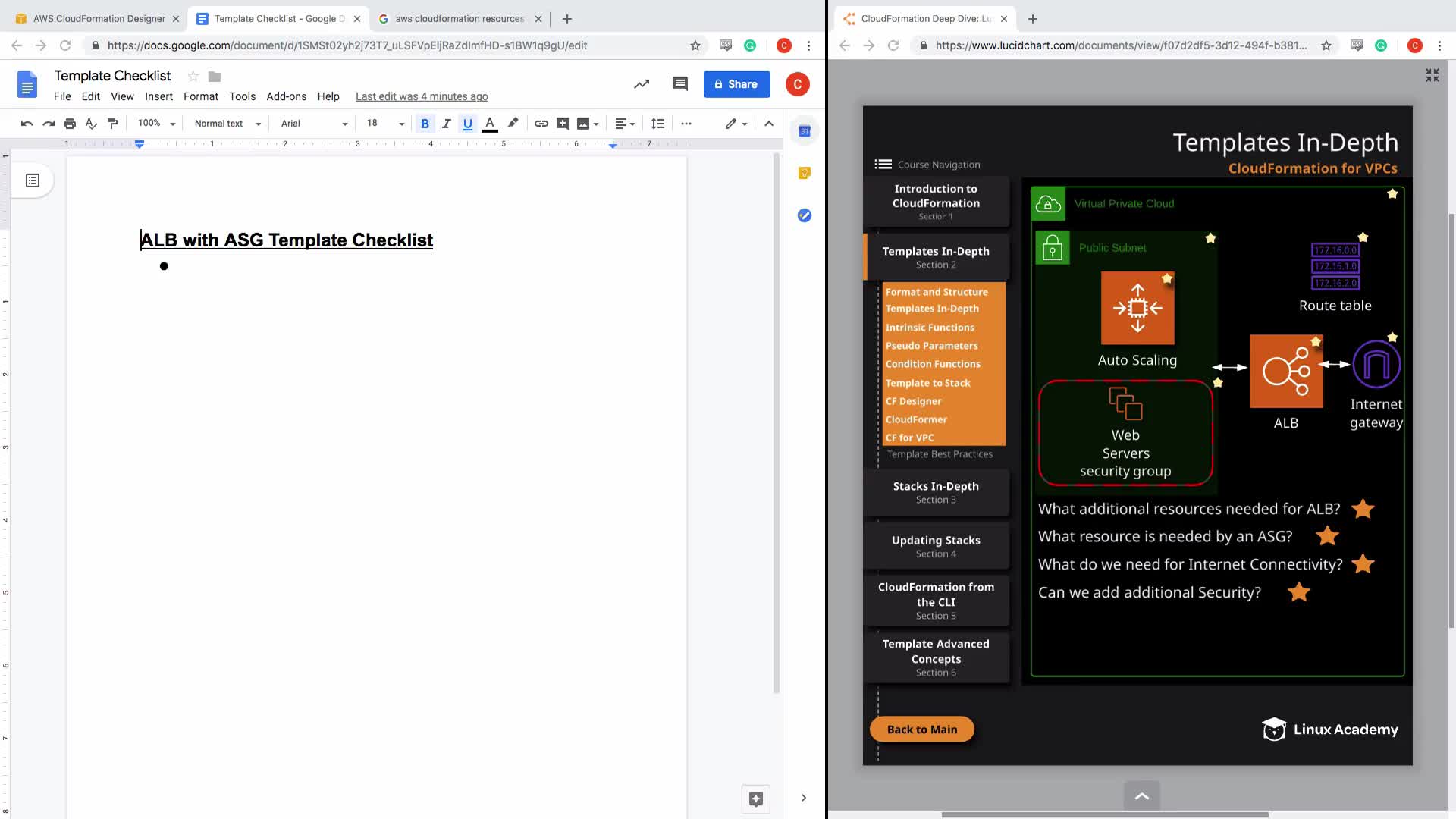Screen dimensions: 1456x819
Task: Select Intrinsic Functions in the course navigation
Action: pyautogui.click(x=930, y=328)
